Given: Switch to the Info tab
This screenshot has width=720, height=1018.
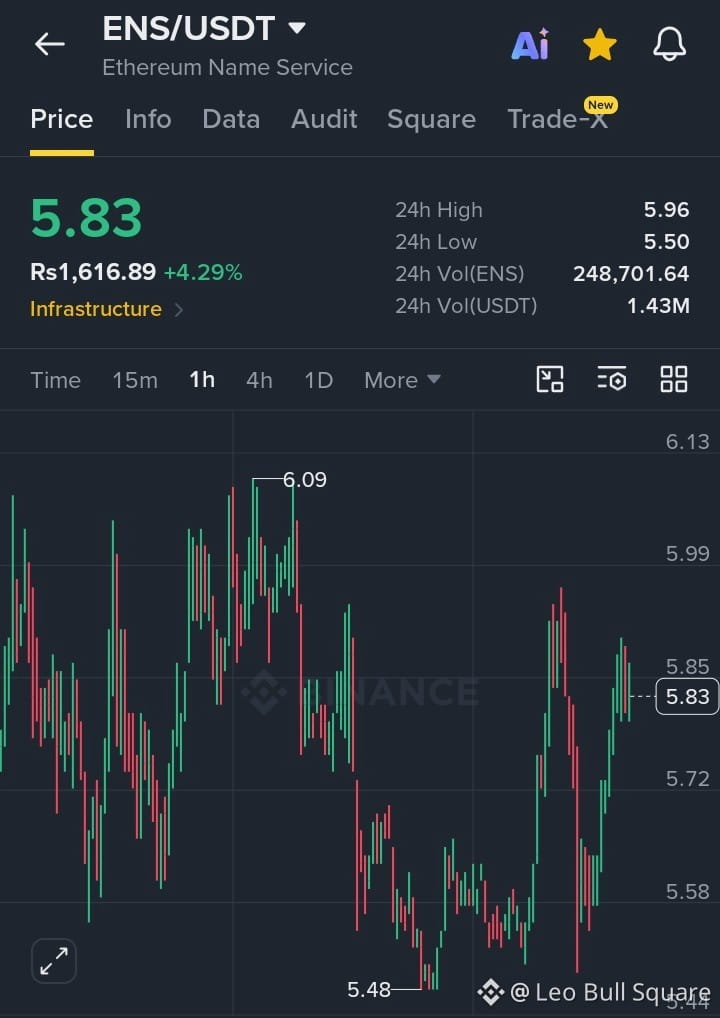Looking at the screenshot, I should point(148,119).
